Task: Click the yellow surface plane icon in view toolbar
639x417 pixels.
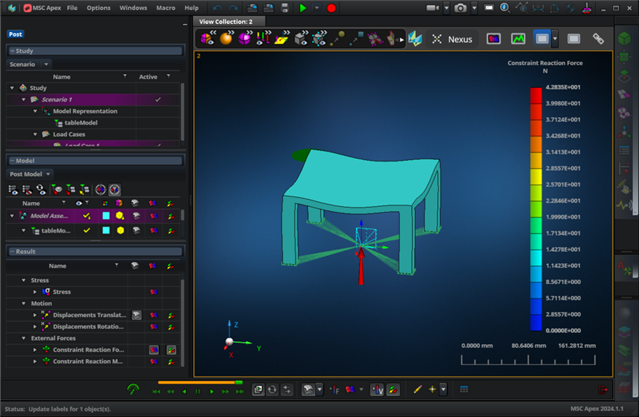Action: pyautogui.click(x=281, y=38)
